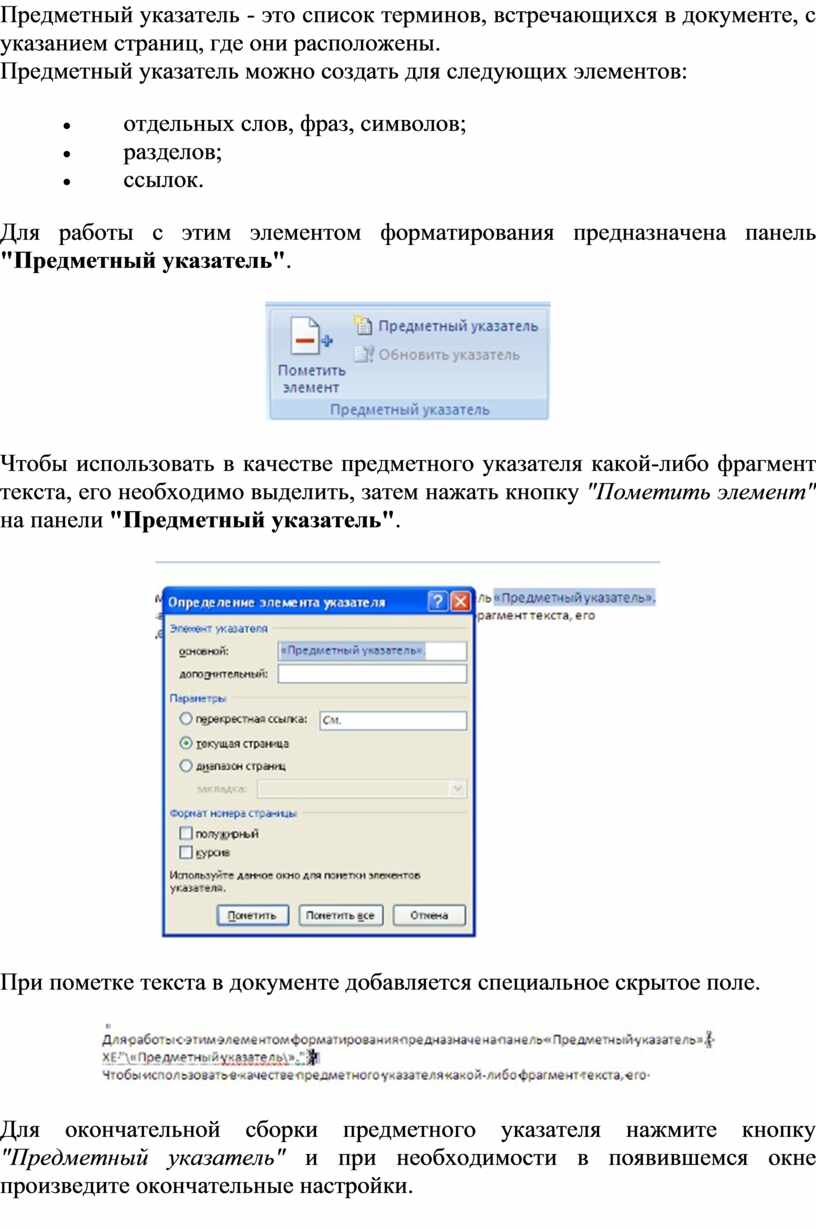816x1229 pixels.
Task: Click the bullet text разделов
Action: point(173,153)
